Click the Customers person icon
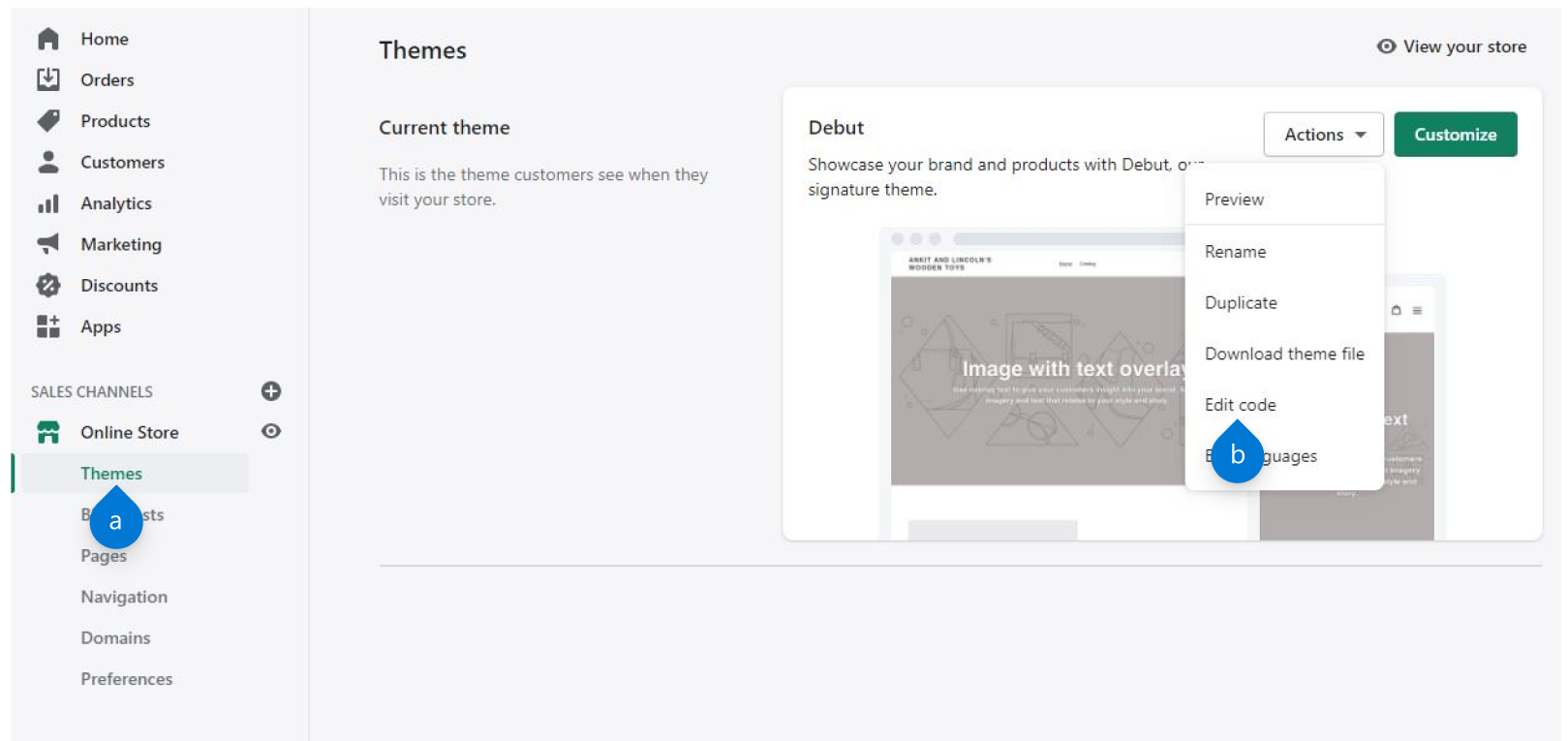 click(48, 162)
